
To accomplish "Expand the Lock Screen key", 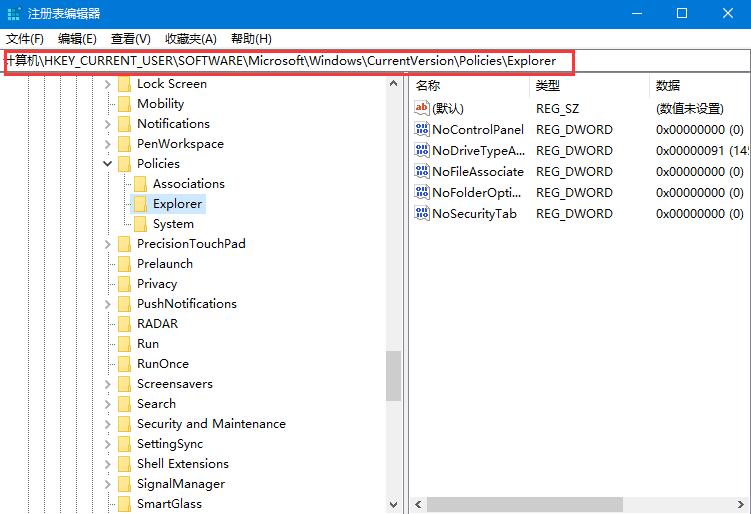I will point(108,84).
